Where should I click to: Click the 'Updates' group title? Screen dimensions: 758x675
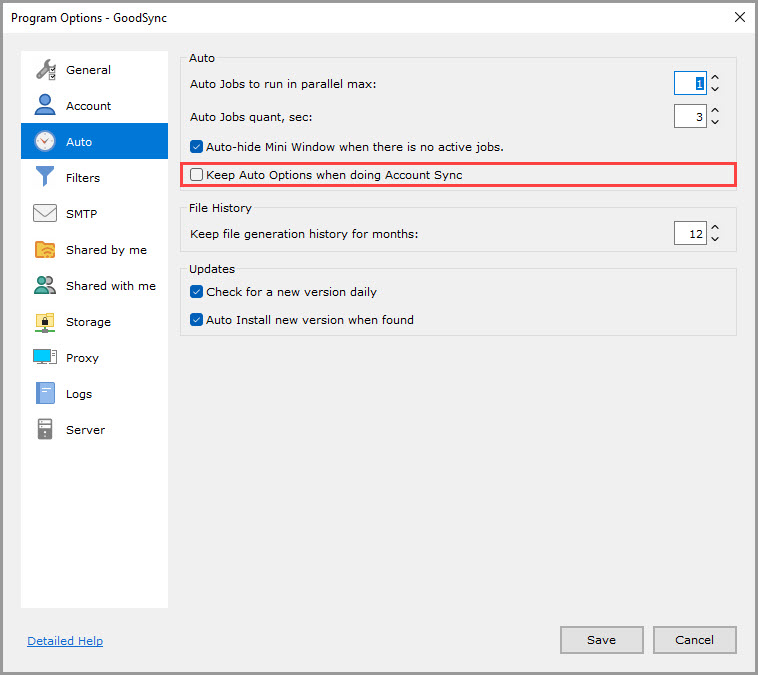click(212, 269)
